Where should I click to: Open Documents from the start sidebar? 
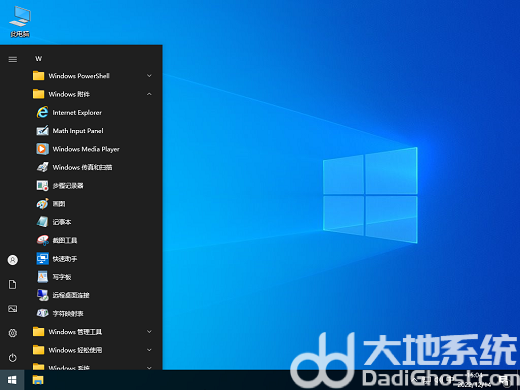13,284
